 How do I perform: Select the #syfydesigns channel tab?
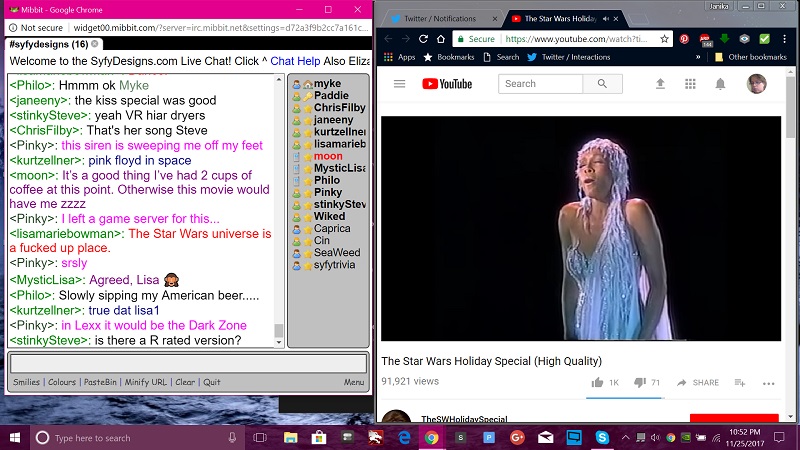tap(48, 44)
